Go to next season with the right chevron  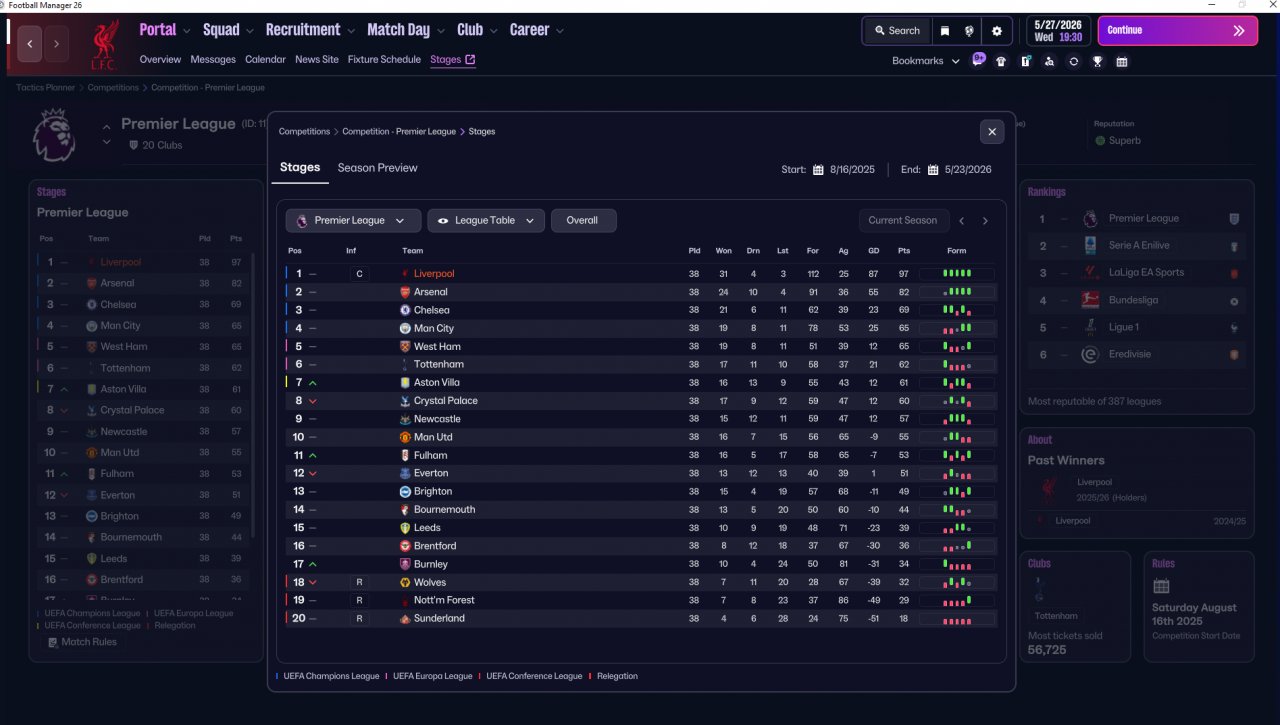pos(985,221)
